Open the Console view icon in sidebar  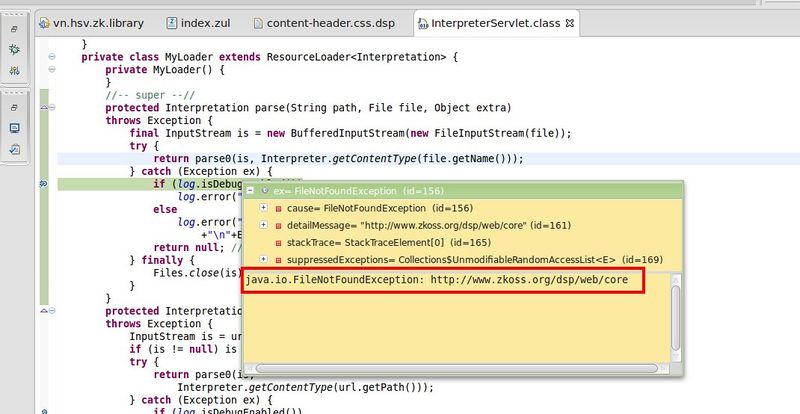14,127
